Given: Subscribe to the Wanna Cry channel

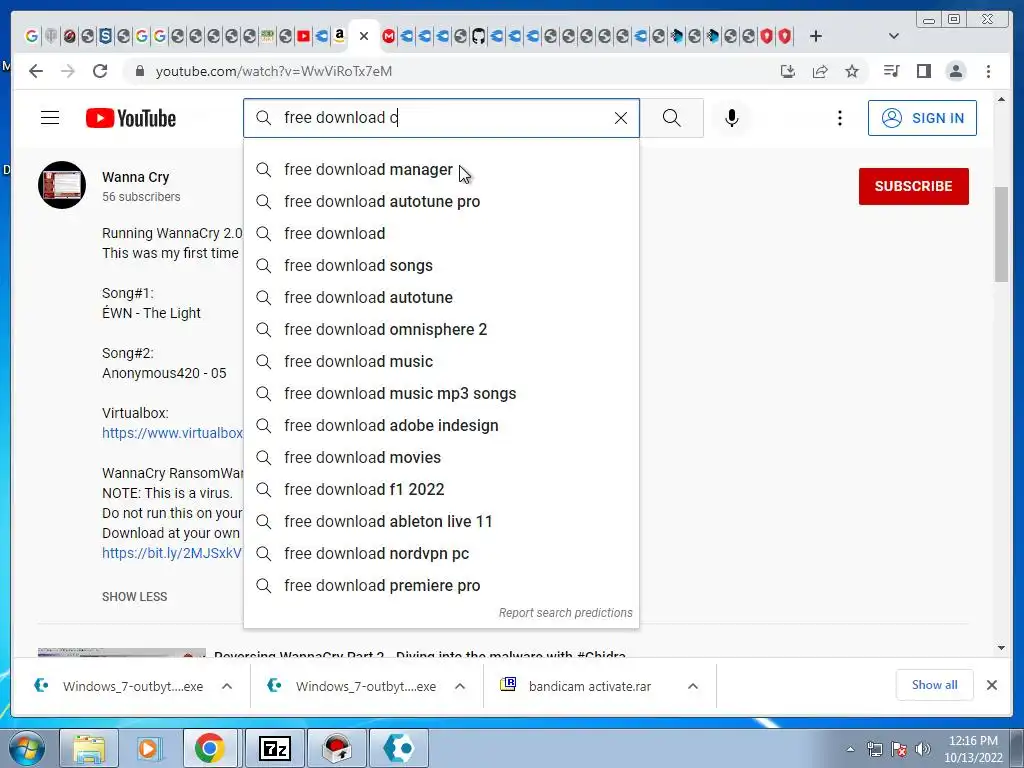Looking at the screenshot, I should tap(914, 186).
